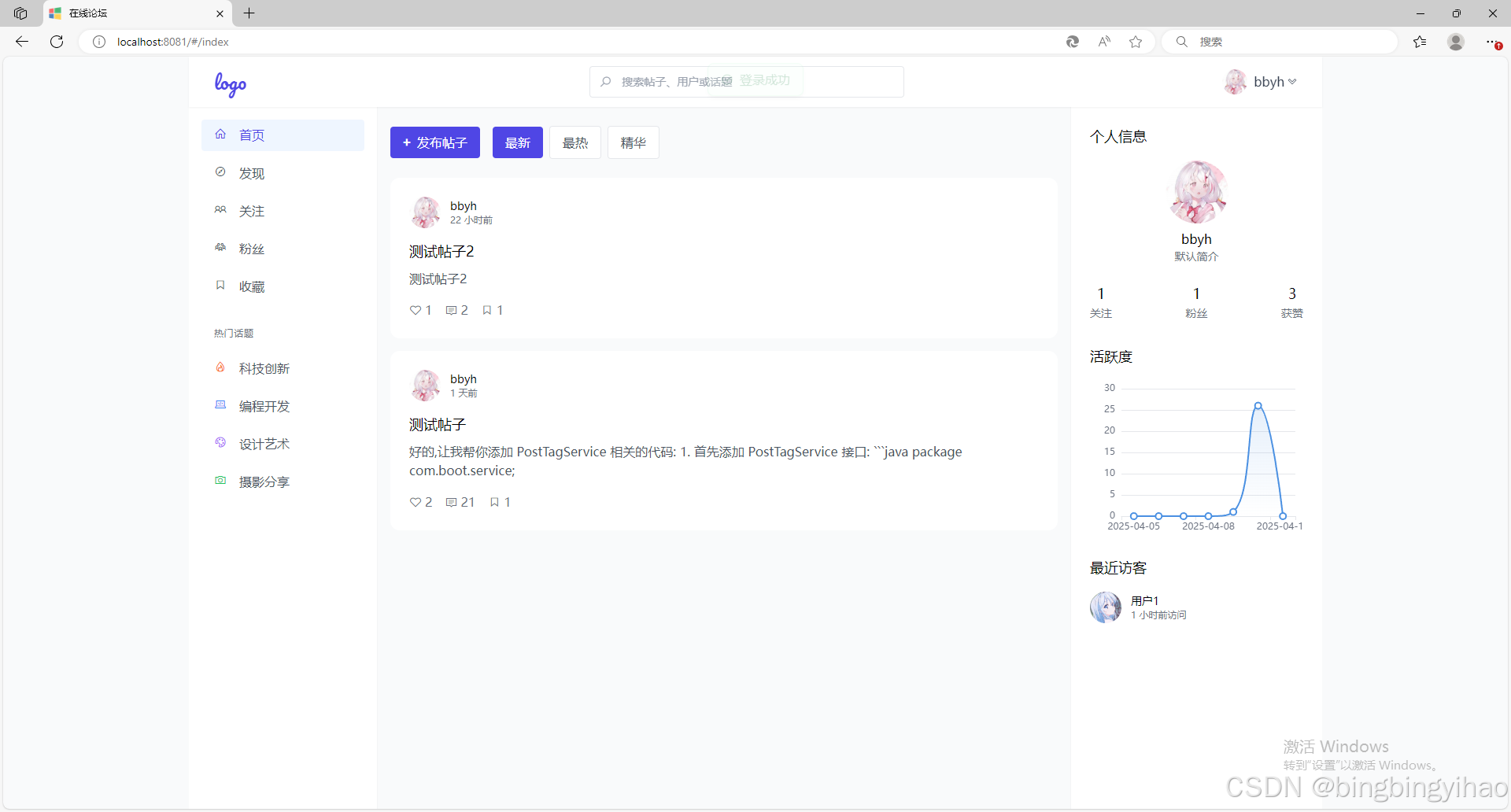Click the search magnifier icon in forum search box
This screenshot has width=1511, height=812.
tap(605, 82)
